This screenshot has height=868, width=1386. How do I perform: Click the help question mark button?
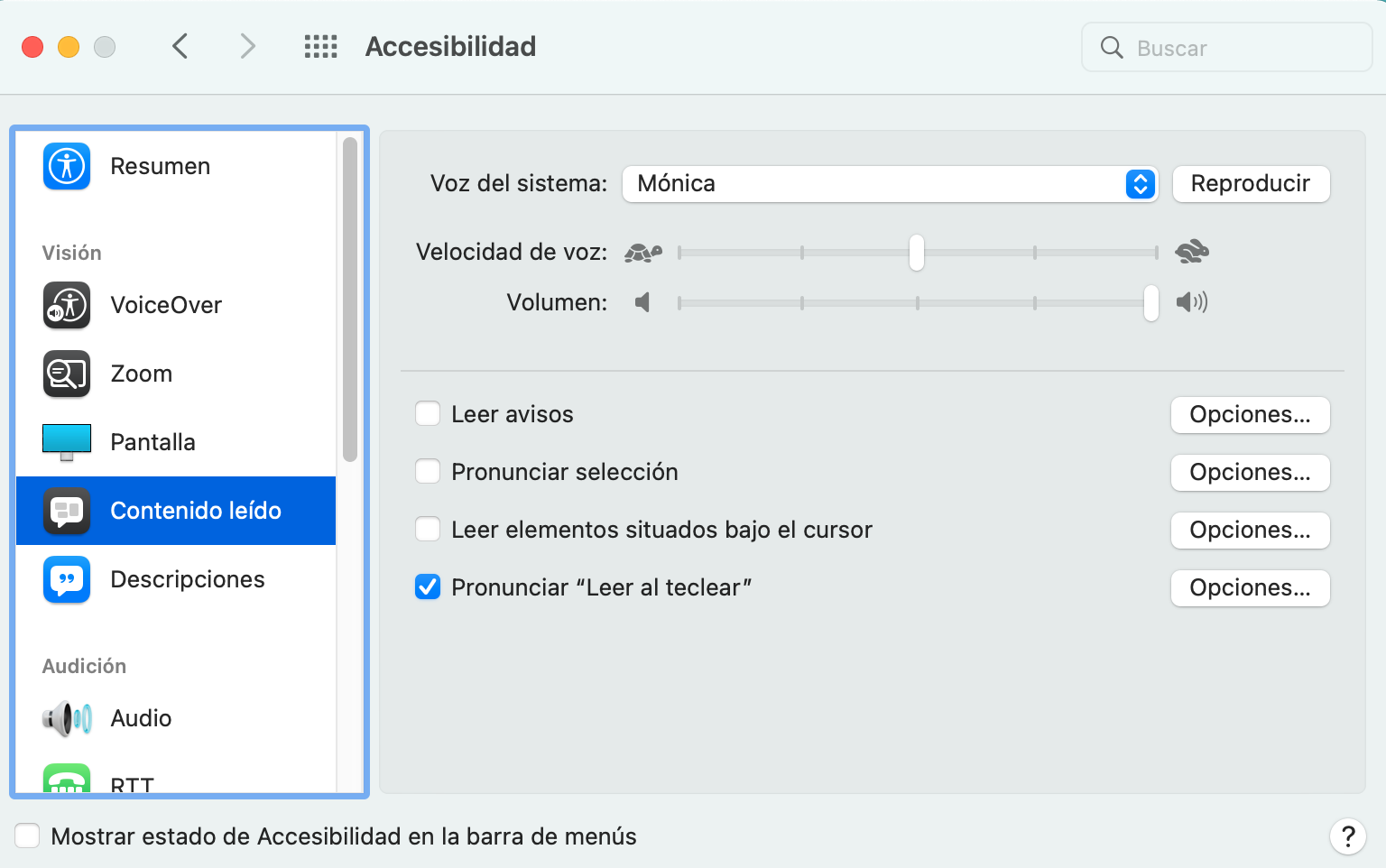[1347, 836]
